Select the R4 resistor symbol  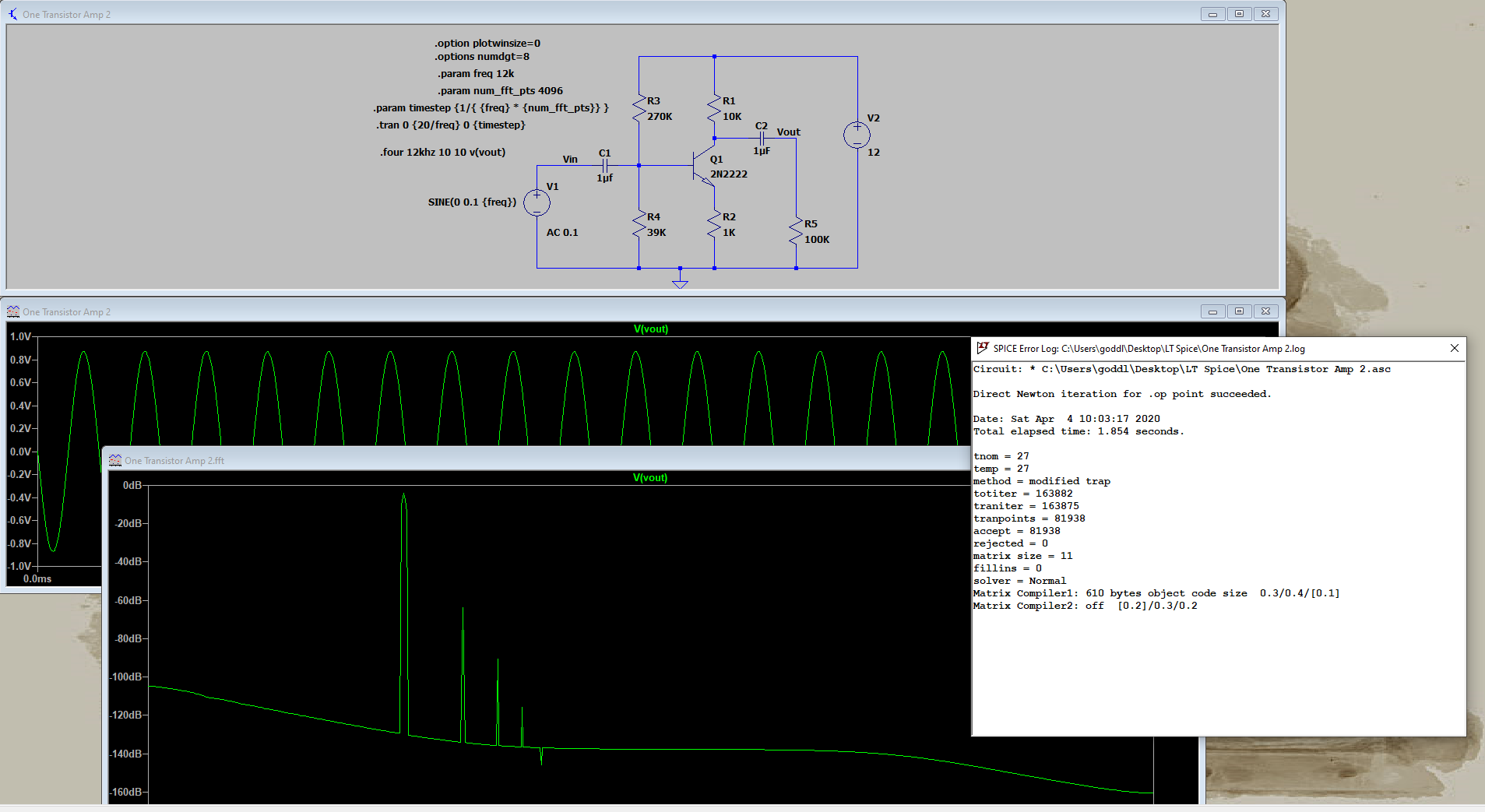[639, 224]
